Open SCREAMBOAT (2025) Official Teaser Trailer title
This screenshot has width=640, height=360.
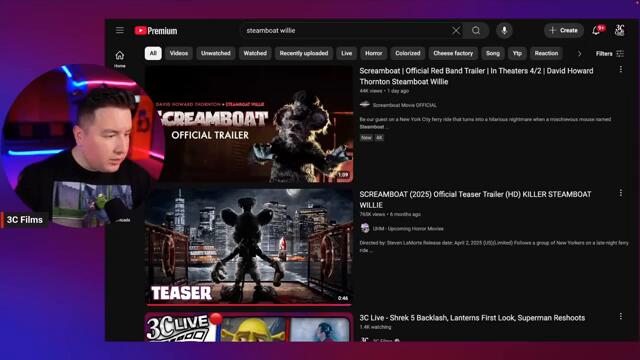pos(475,200)
